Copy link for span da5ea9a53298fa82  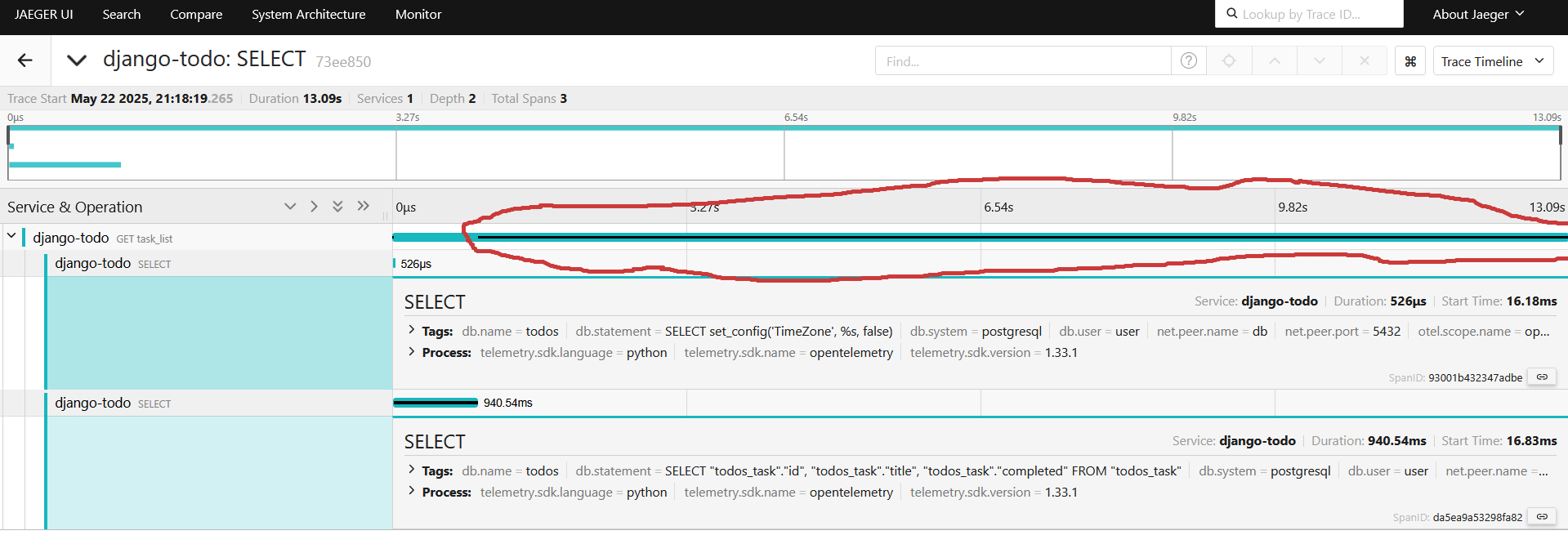[1542, 517]
